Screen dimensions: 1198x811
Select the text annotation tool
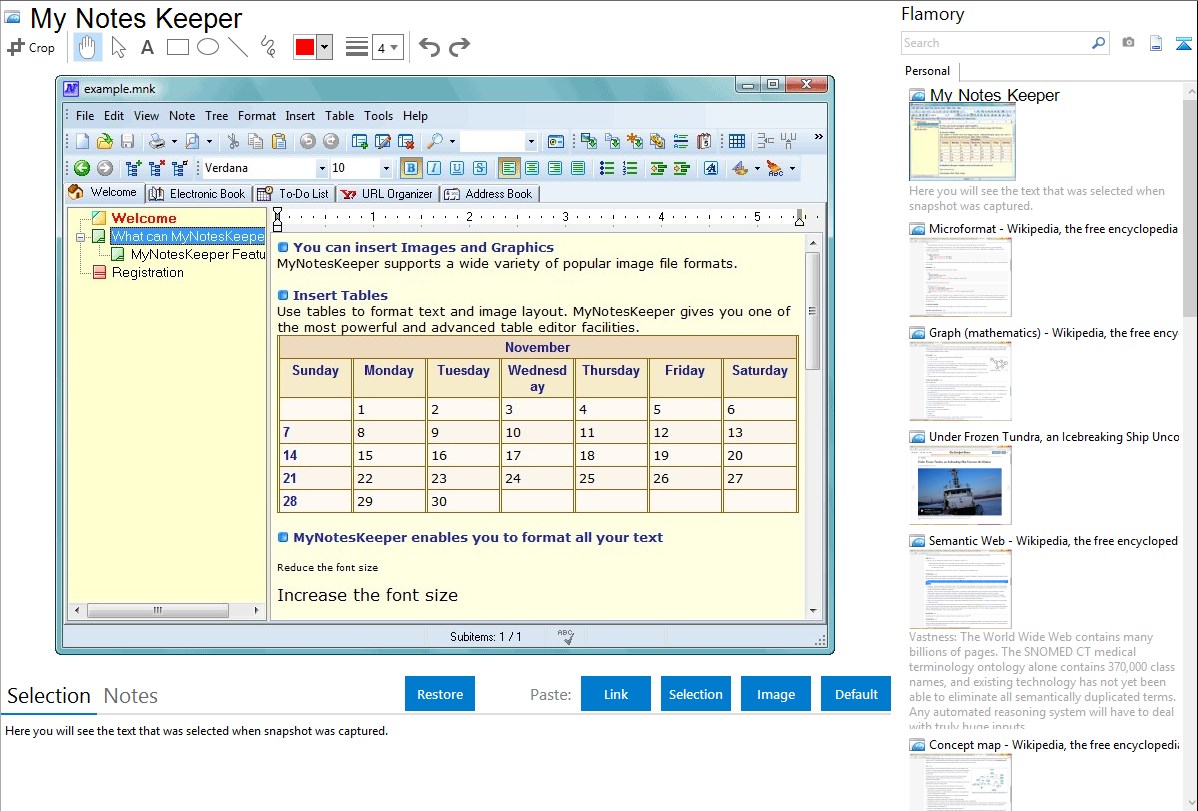click(x=147, y=47)
